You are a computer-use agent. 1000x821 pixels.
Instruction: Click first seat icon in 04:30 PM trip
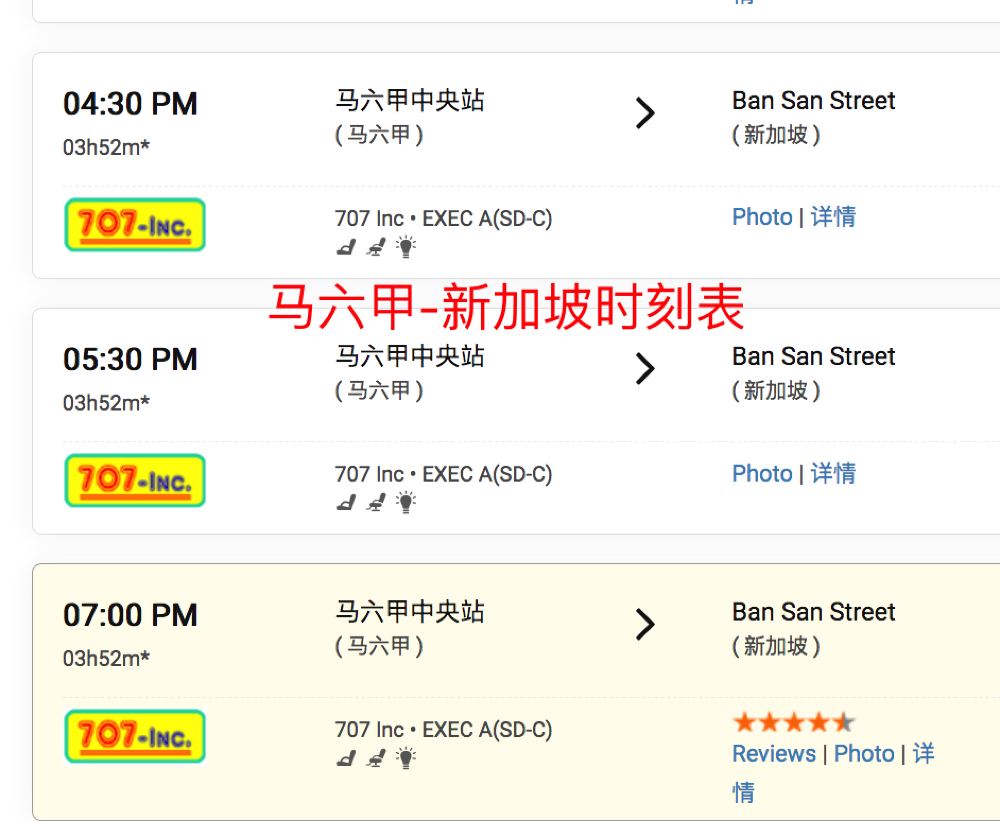coord(345,247)
